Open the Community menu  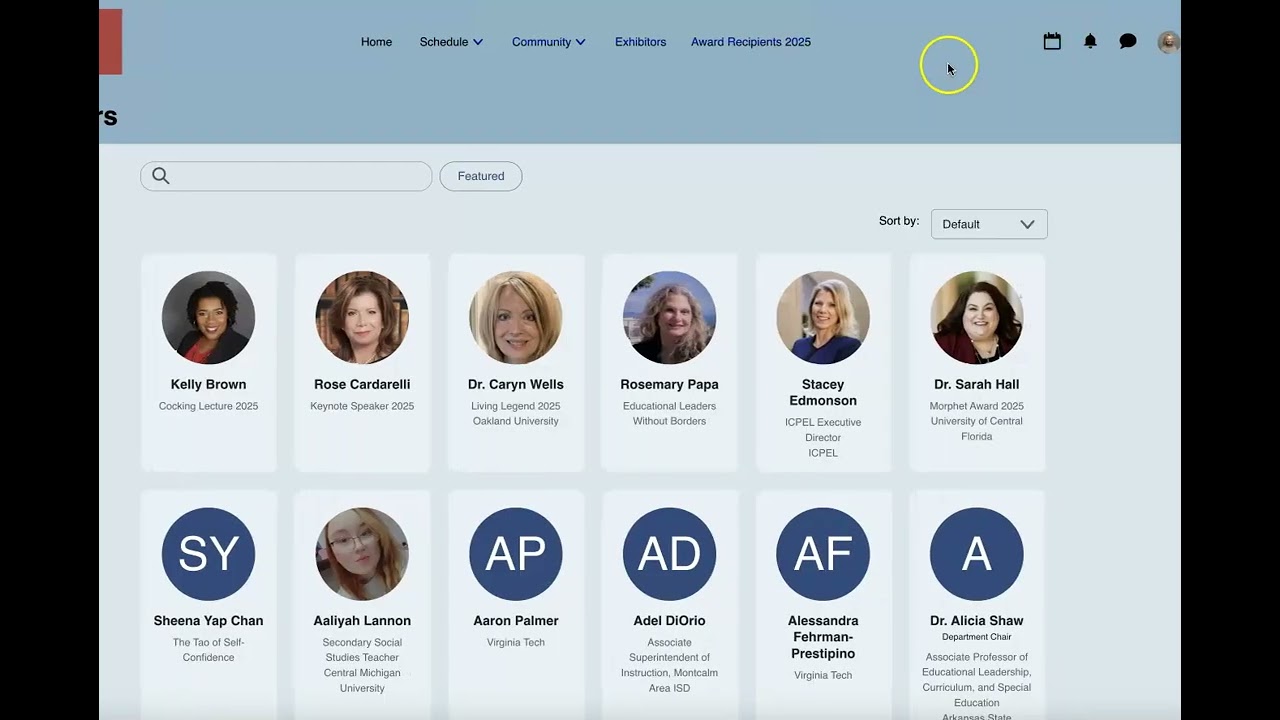point(541,42)
